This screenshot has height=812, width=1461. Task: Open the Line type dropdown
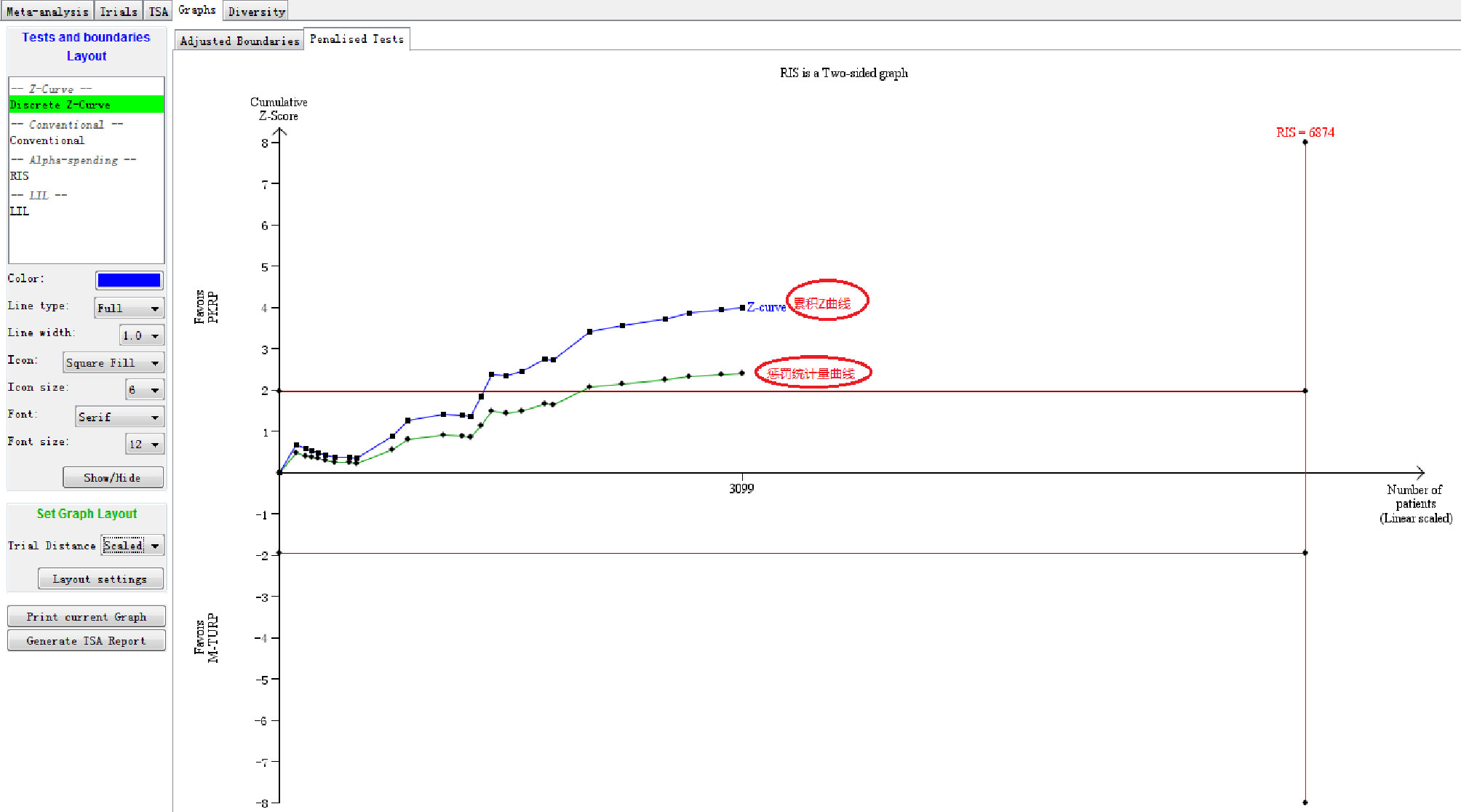click(130, 309)
